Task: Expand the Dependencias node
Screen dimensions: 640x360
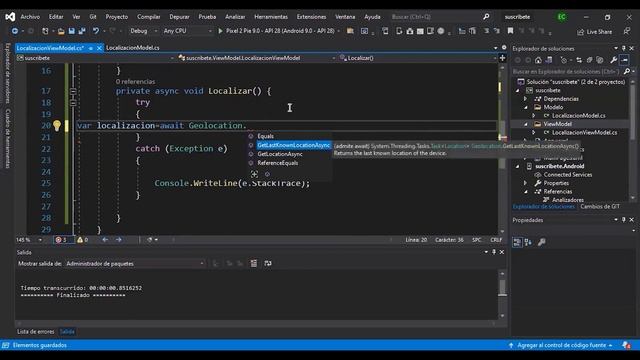Action: click(x=526, y=99)
